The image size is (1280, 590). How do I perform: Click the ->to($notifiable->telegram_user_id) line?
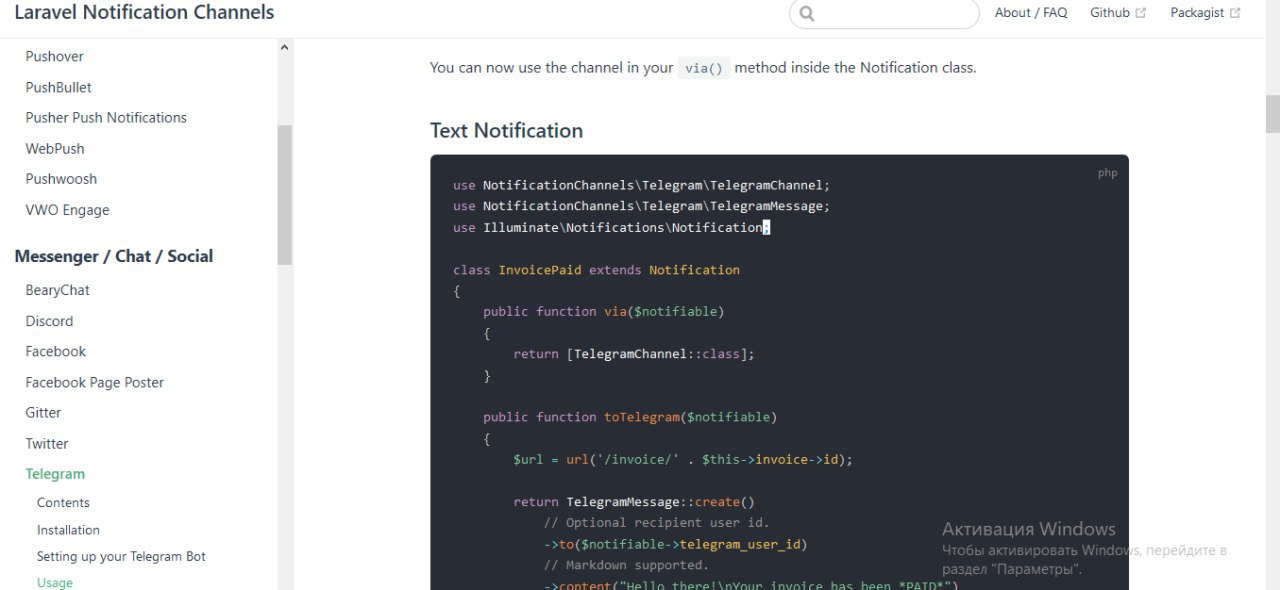coord(675,545)
